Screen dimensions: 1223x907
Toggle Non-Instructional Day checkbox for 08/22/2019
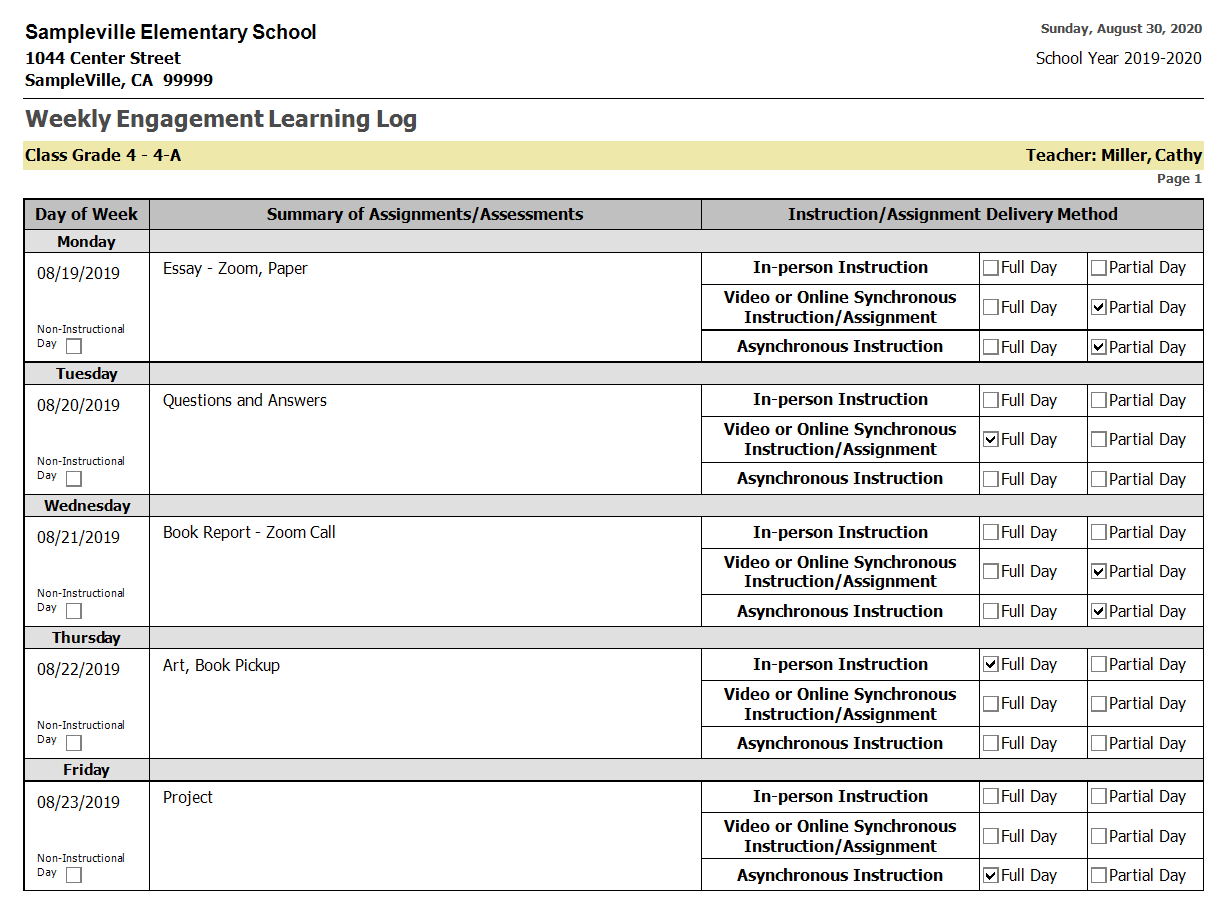pyautogui.click(x=74, y=743)
